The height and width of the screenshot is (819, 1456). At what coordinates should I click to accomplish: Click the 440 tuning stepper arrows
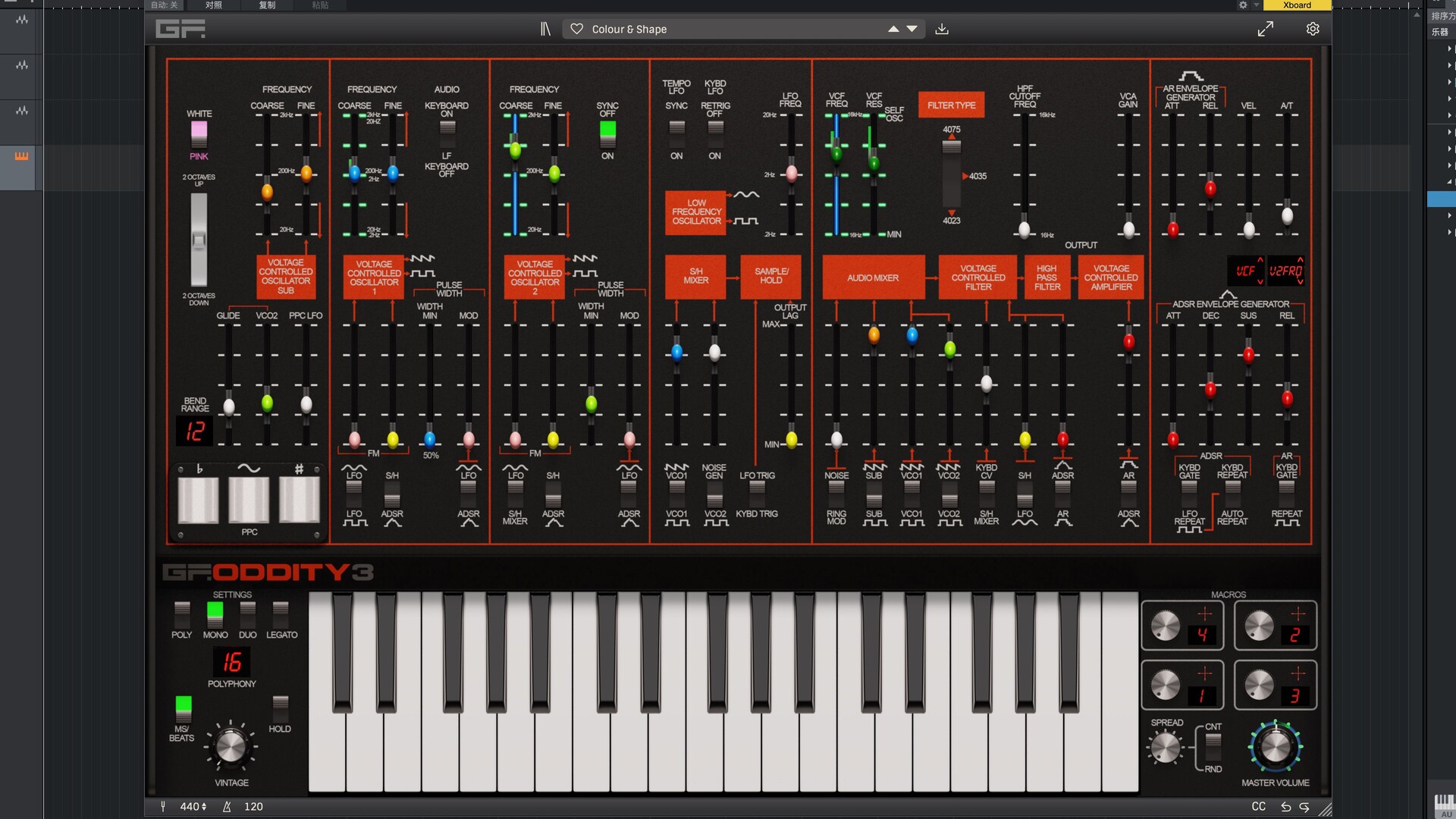pyautogui.click(x=204, y=807)
